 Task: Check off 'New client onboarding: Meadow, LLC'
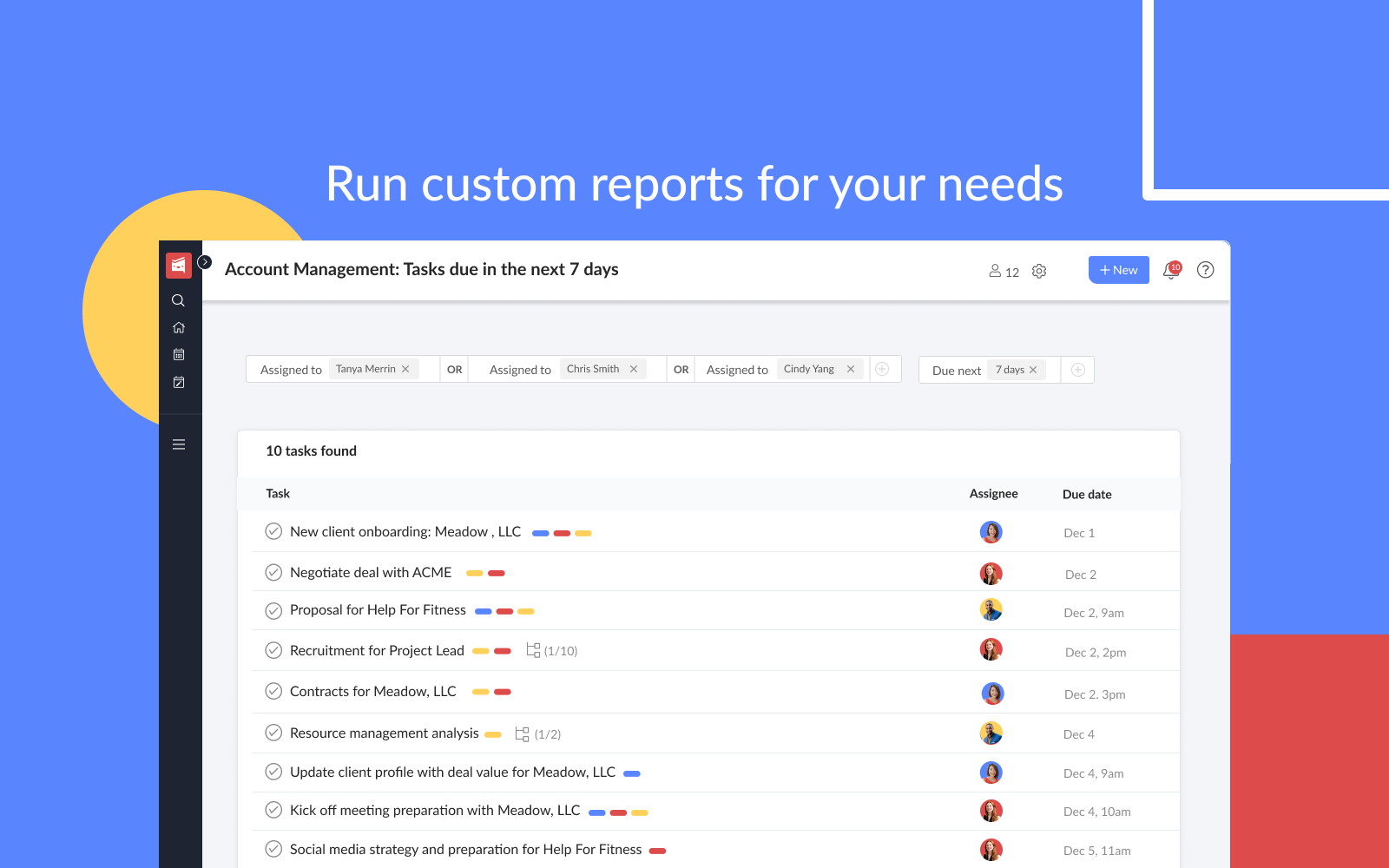273,530
